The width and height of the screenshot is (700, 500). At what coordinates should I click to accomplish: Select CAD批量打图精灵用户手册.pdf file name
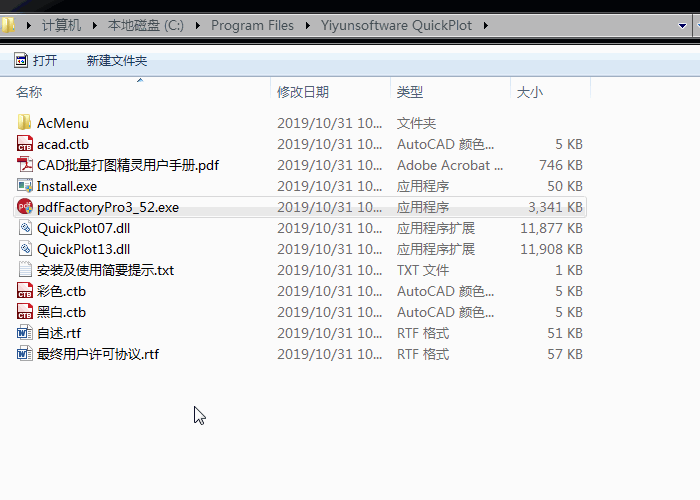pos(128,165)
